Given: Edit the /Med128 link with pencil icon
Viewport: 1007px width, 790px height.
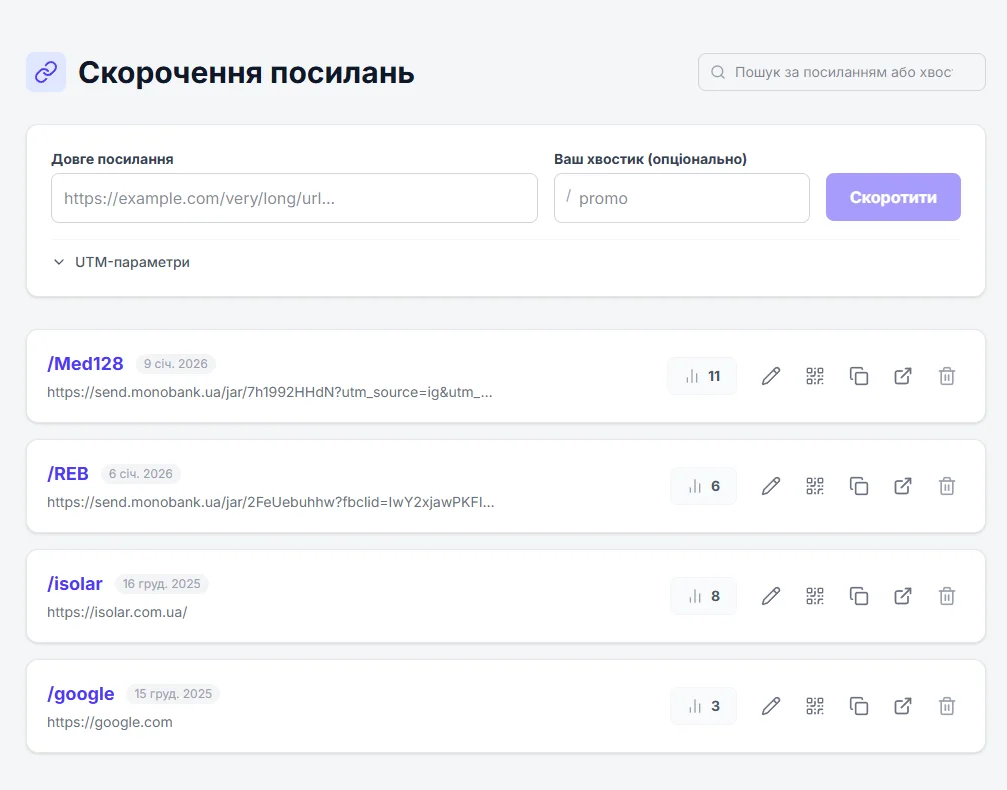Looking at the screenshot, I should point(771,376).
